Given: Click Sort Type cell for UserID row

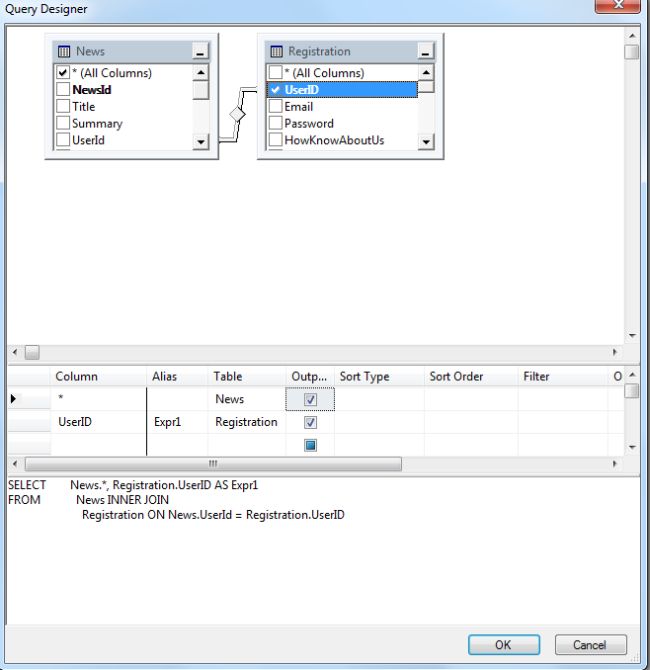Looking at the screenshot, I should pyautogui.click(x=379, y=422).
